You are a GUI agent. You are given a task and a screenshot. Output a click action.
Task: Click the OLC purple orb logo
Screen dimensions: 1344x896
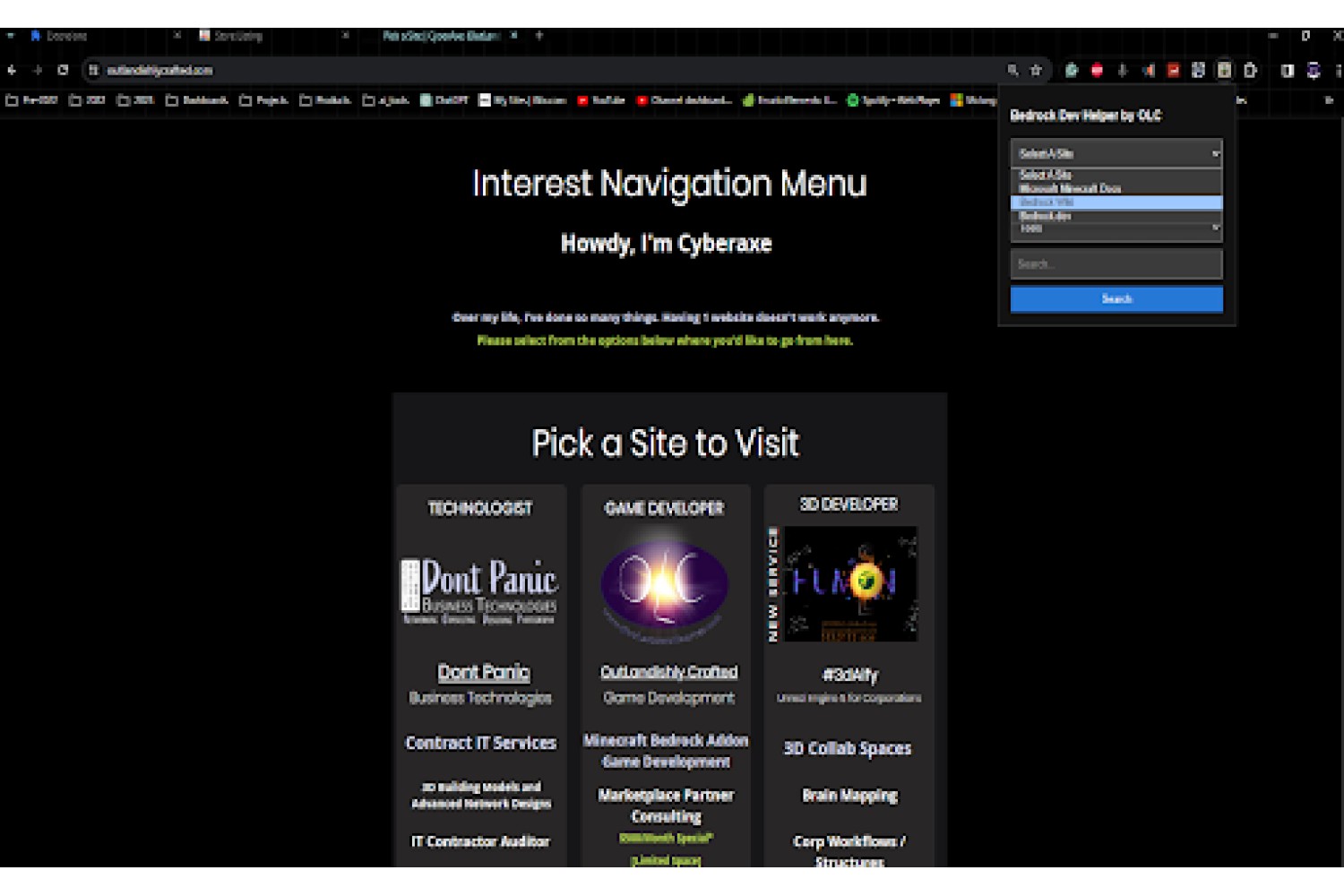coord(664,586)
